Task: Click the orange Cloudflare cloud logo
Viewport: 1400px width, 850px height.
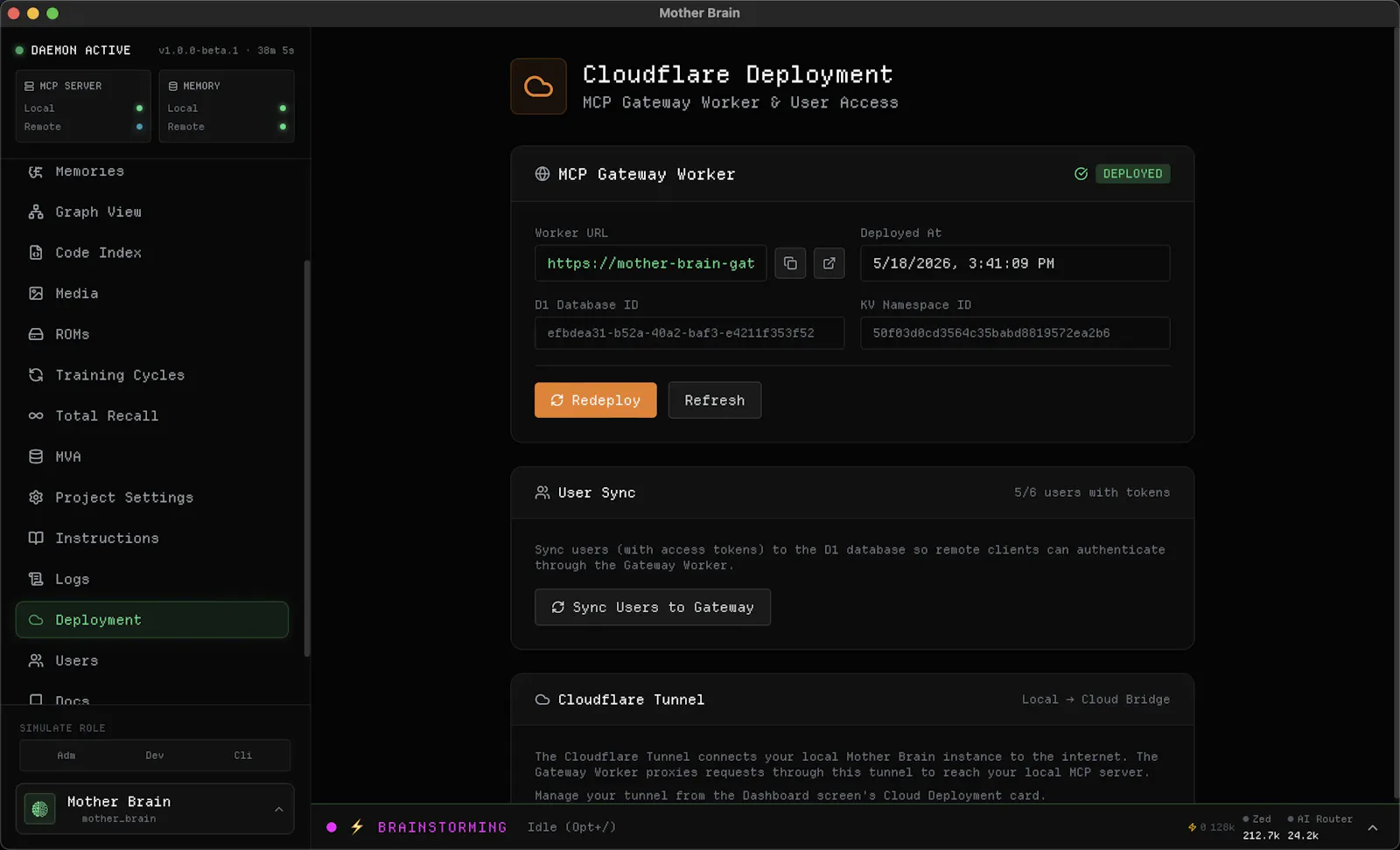Action: (538, 87)
